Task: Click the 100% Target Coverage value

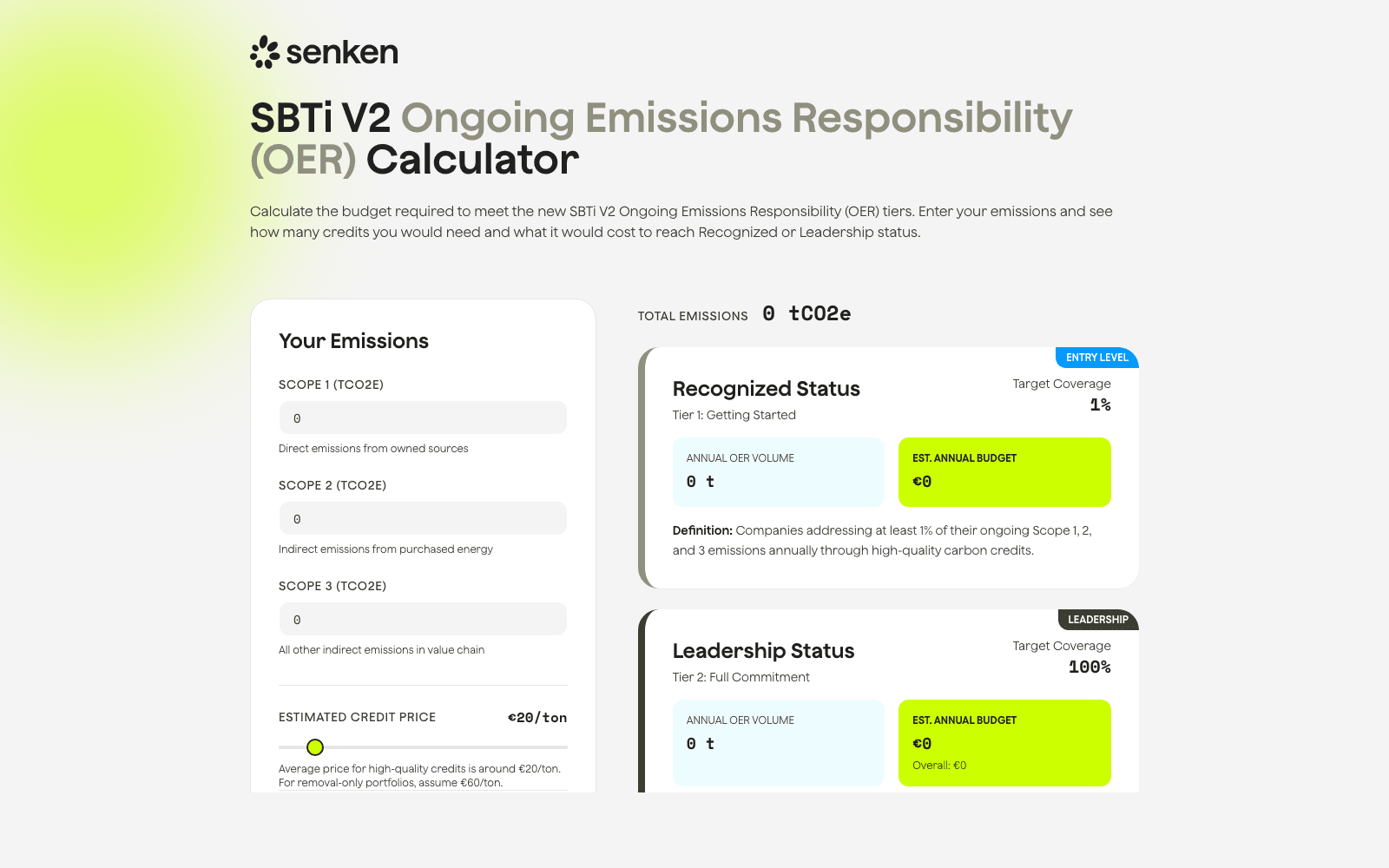Action: [x=1089, y=667]
